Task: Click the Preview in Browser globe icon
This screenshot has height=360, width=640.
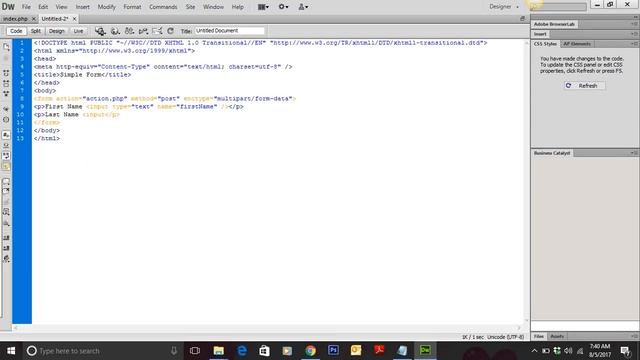Action: click(x=115, y=31)
